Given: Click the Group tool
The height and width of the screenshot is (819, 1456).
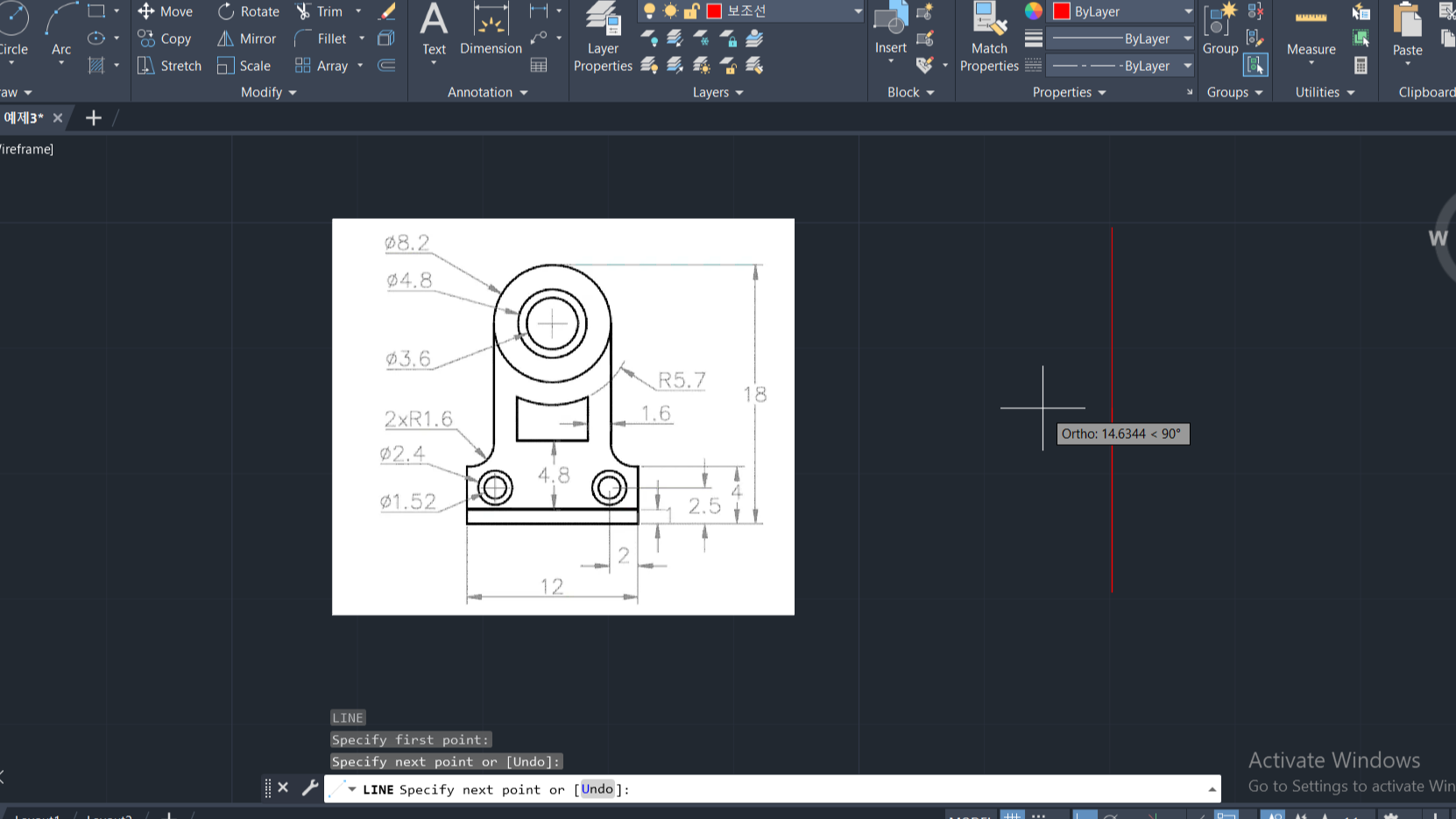Looking at the screenshot, I should tap(1220, 29).
